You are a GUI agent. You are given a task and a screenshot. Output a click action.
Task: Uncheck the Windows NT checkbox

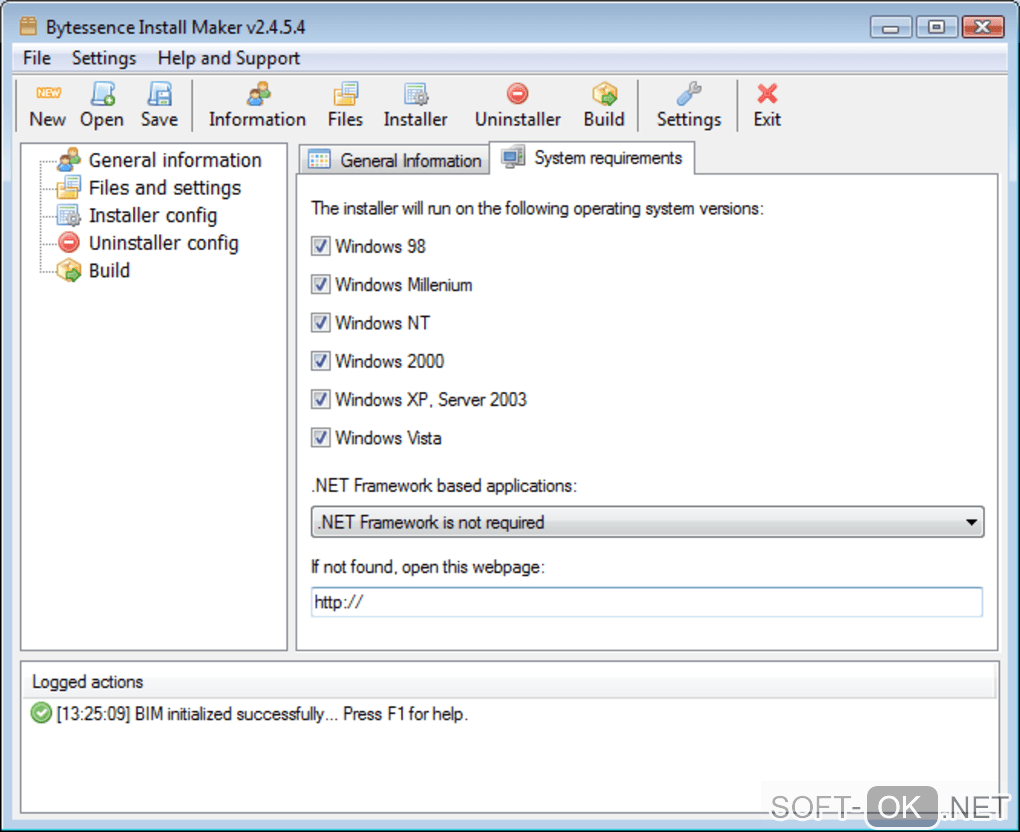[321, 323]
